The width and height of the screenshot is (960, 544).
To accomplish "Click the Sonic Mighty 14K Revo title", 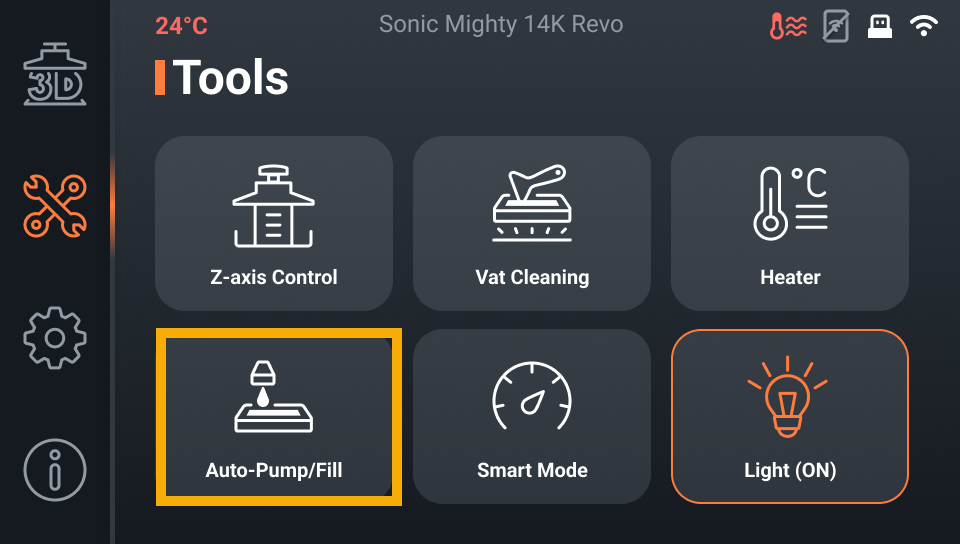I will click(501, 25).
